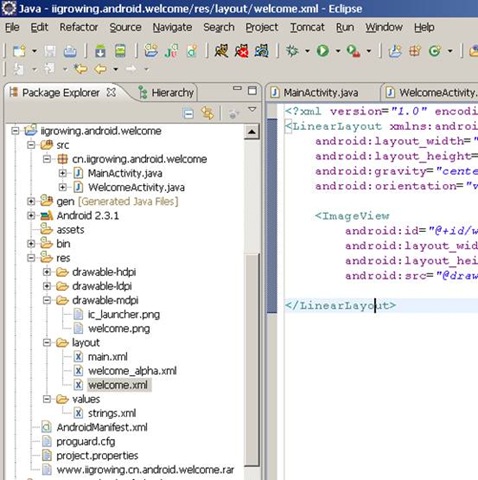This screenshot has width=478, height=480.
Task: Open Package Explorer view menu triangle
Action: 252,109
